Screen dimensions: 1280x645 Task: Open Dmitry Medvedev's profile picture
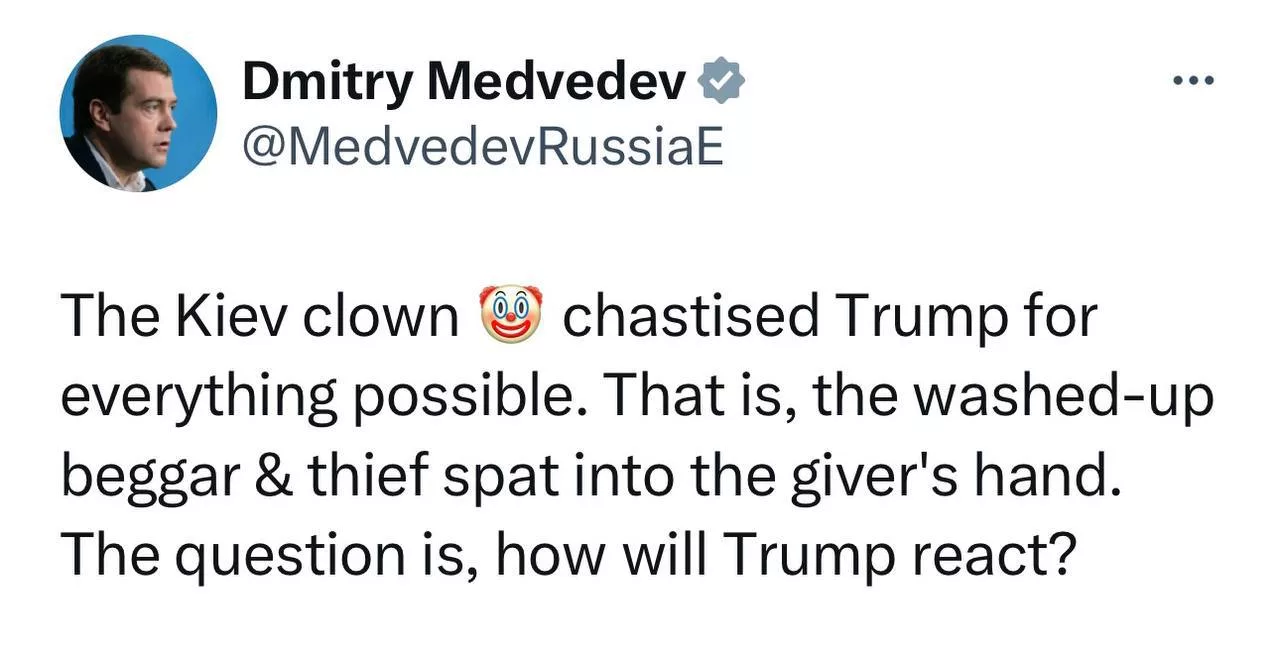pyautogui.click(x=138, y=112)
